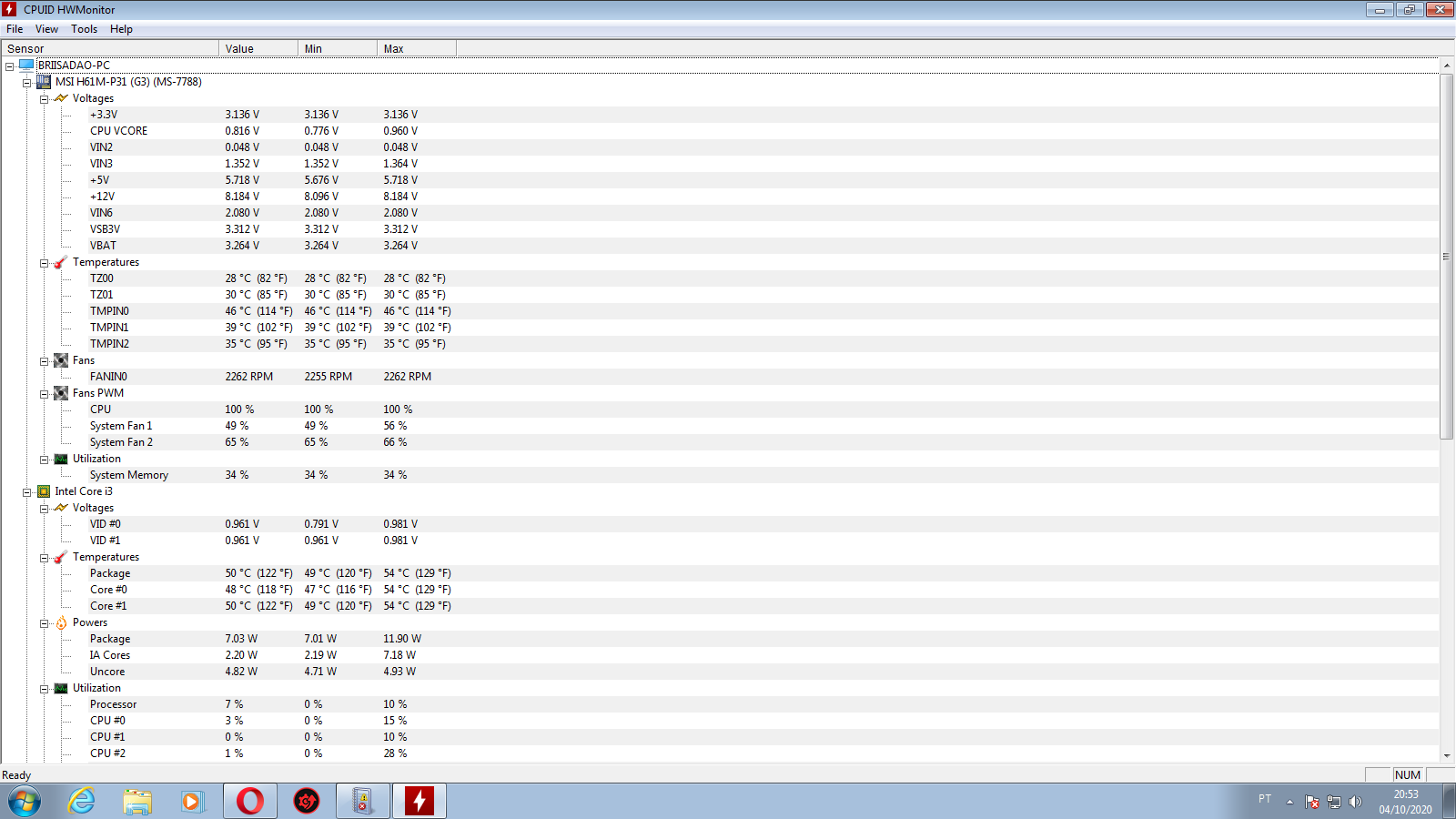Select the FANIN0 fan row

[x=719, y=377]
